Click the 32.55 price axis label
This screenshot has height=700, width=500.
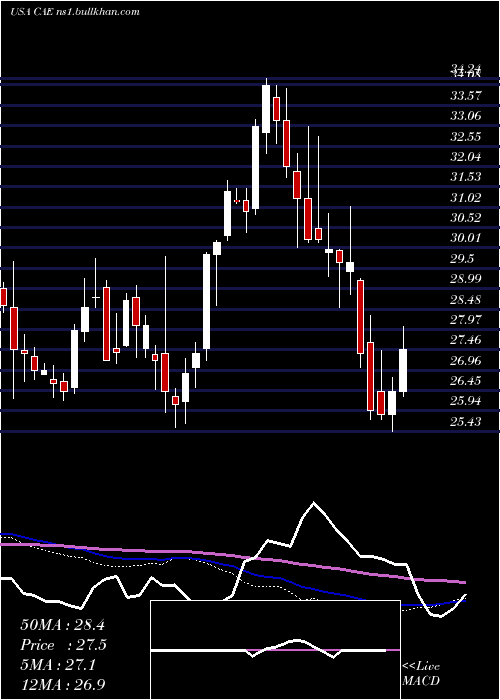coord(466,136)
